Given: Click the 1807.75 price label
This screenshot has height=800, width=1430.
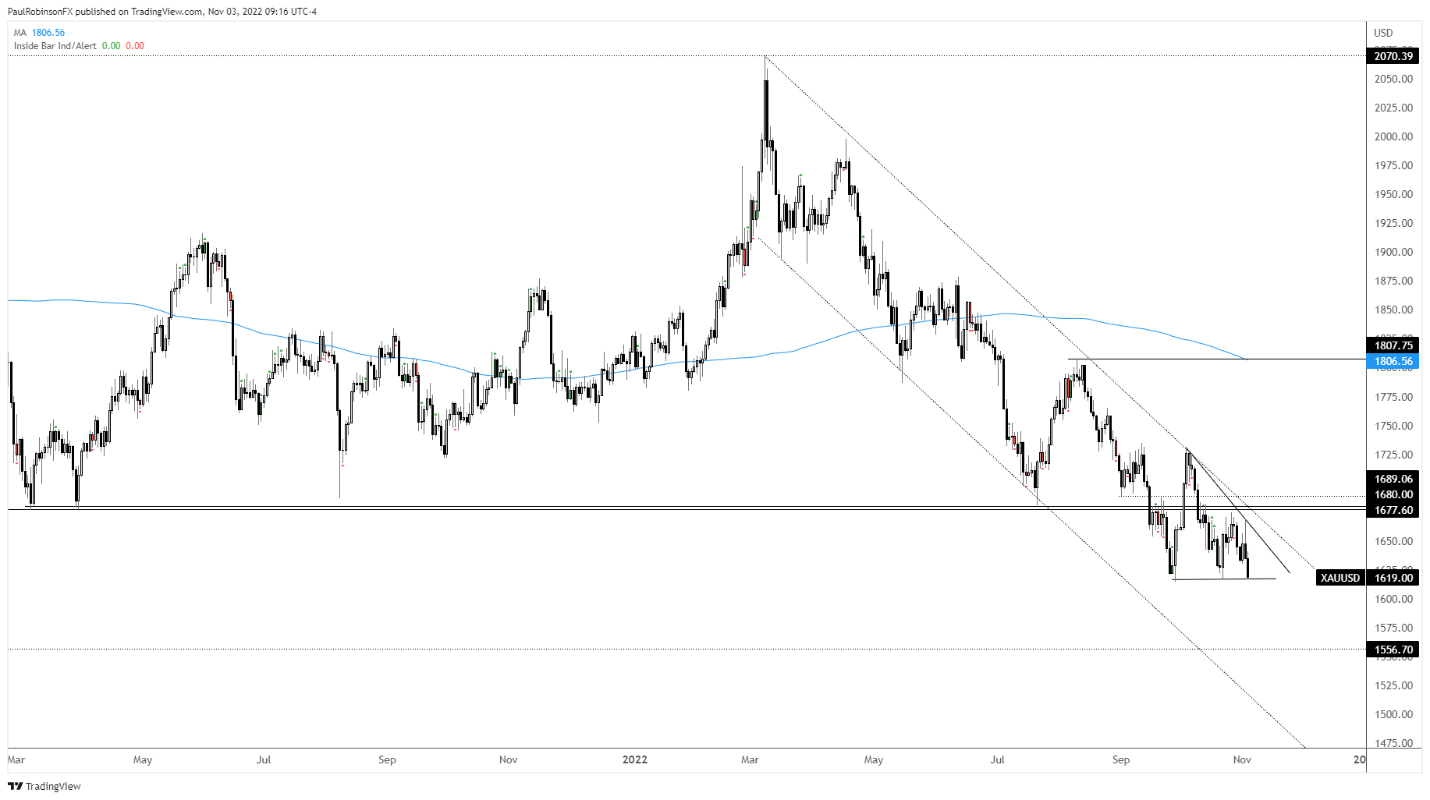Looking at the screenshot, I should click(1393, 345).
